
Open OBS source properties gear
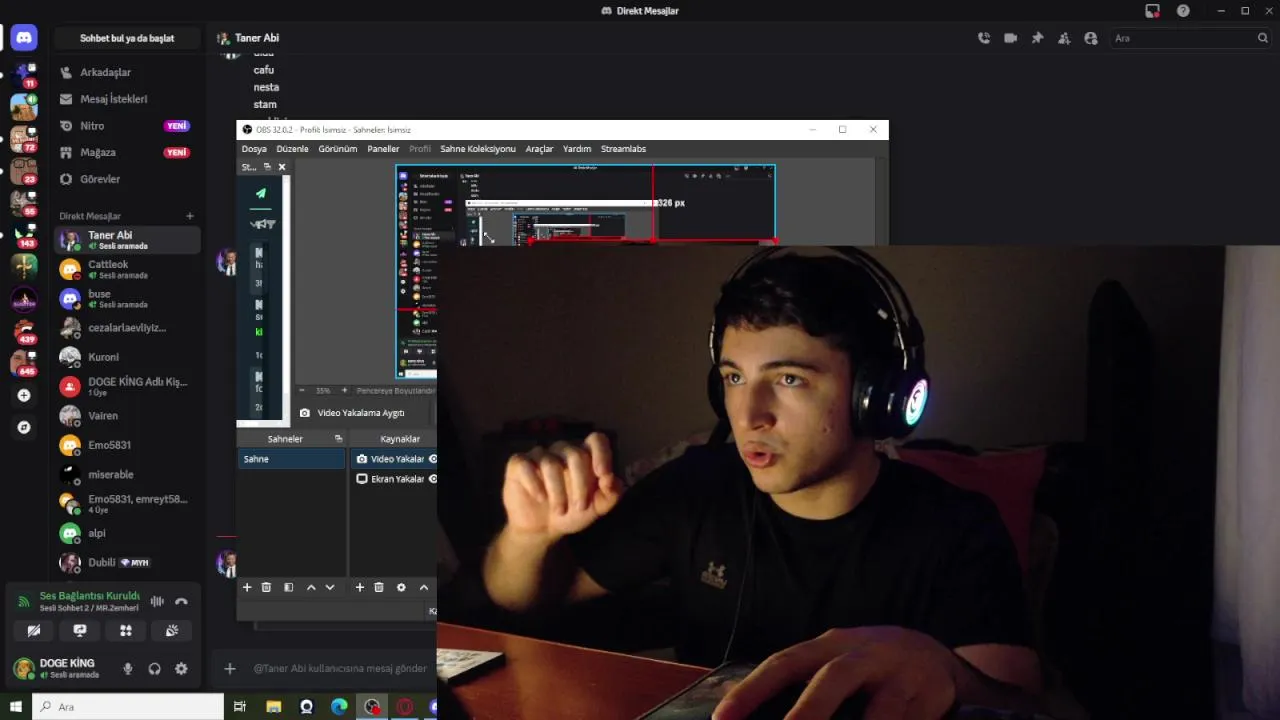click(401, 587)
